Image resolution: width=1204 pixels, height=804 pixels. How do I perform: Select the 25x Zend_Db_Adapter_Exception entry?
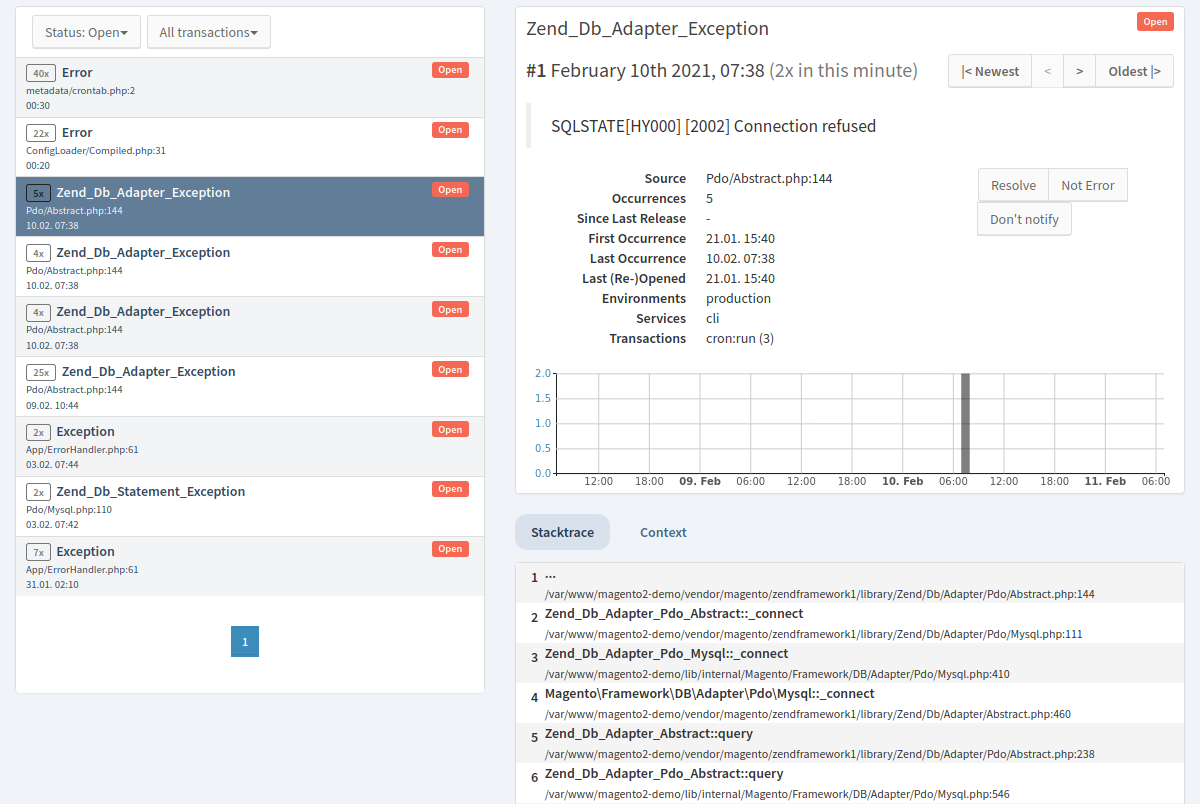point(250,387)
